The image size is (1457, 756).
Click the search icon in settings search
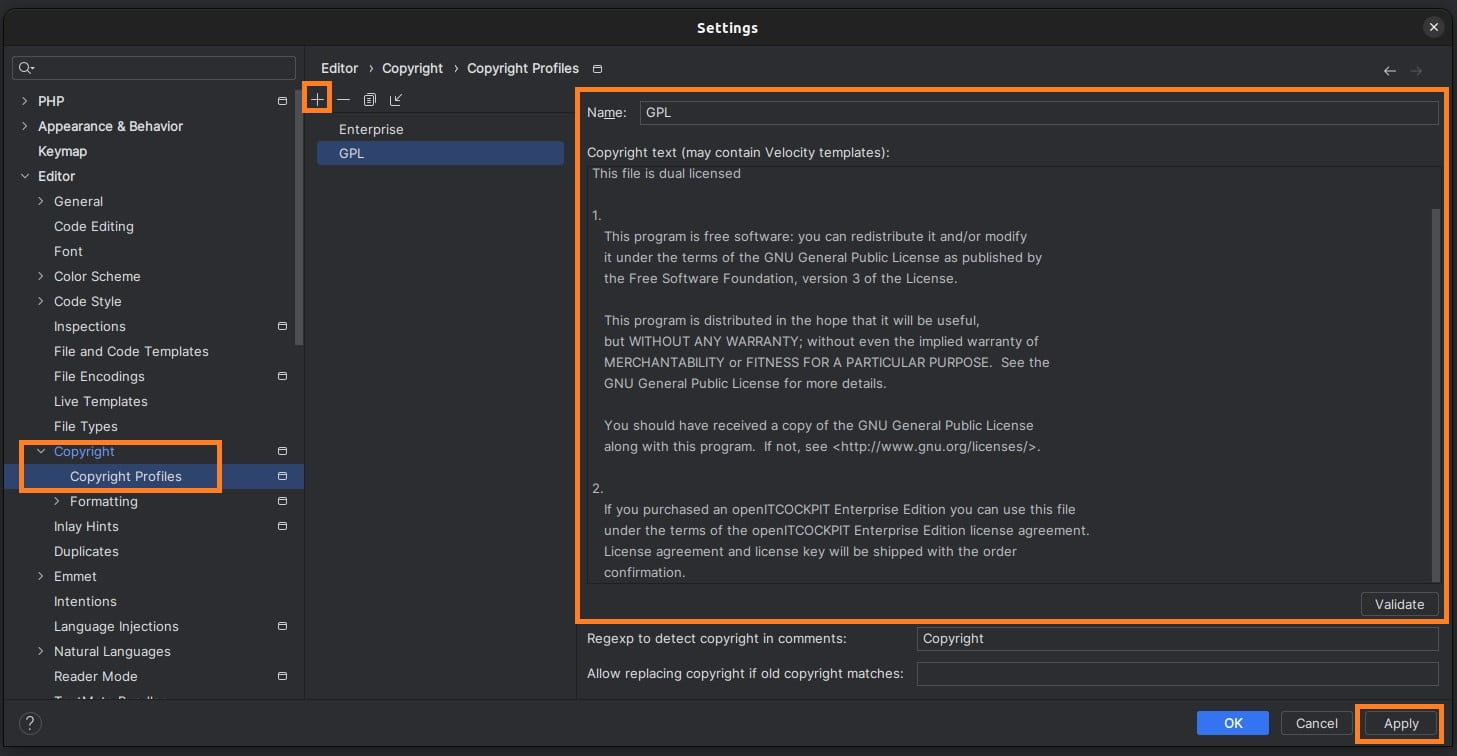pos(26,68)
